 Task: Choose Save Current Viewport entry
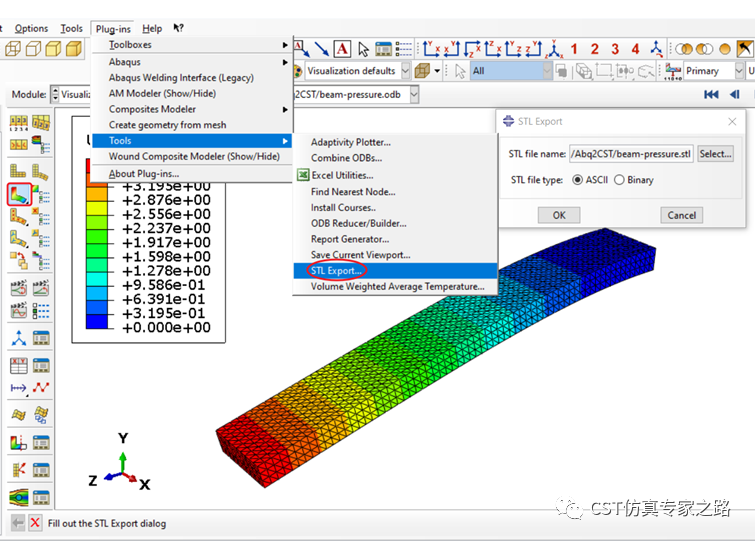tap(395, 255)
